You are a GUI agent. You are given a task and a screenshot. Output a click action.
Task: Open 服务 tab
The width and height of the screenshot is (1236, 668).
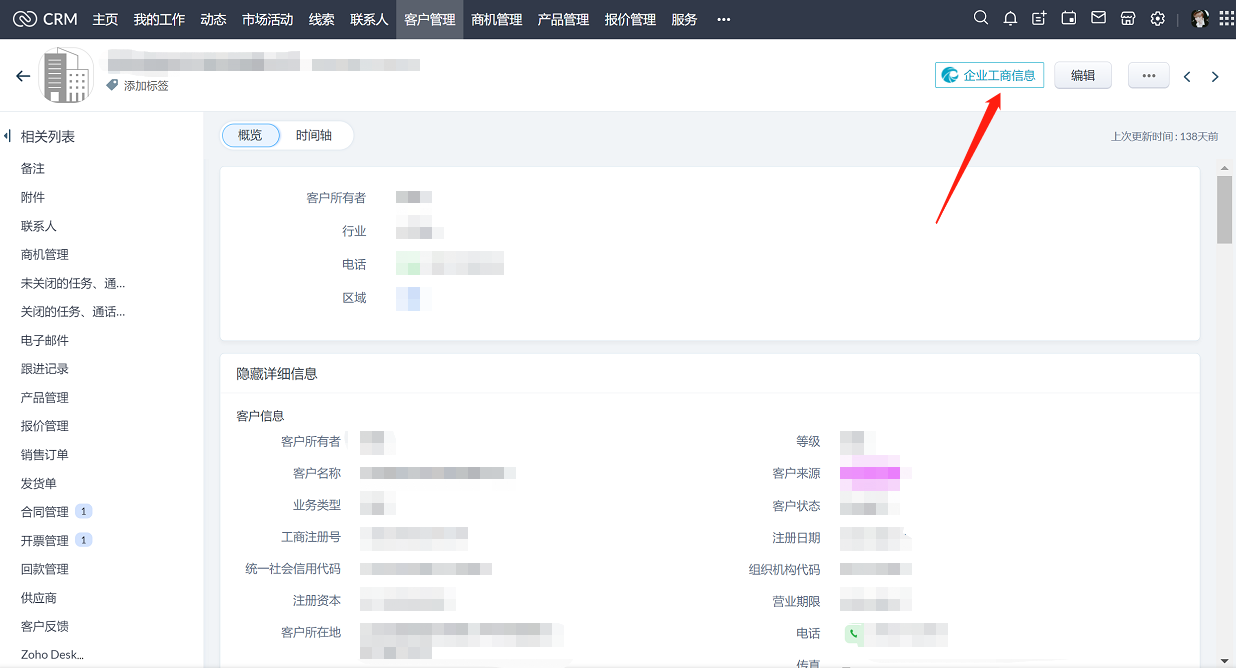[x=684, y=19]
